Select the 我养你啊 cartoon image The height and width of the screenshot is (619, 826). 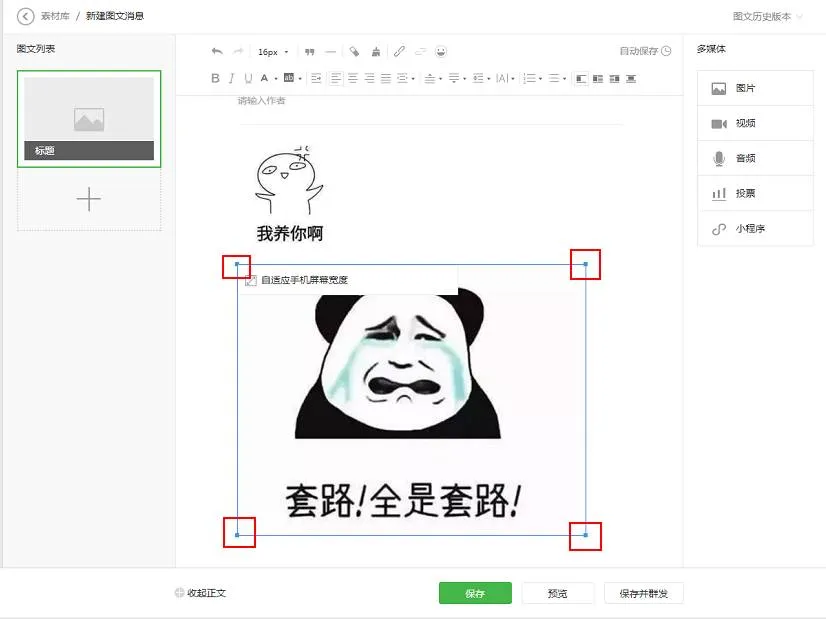point(289,193)
